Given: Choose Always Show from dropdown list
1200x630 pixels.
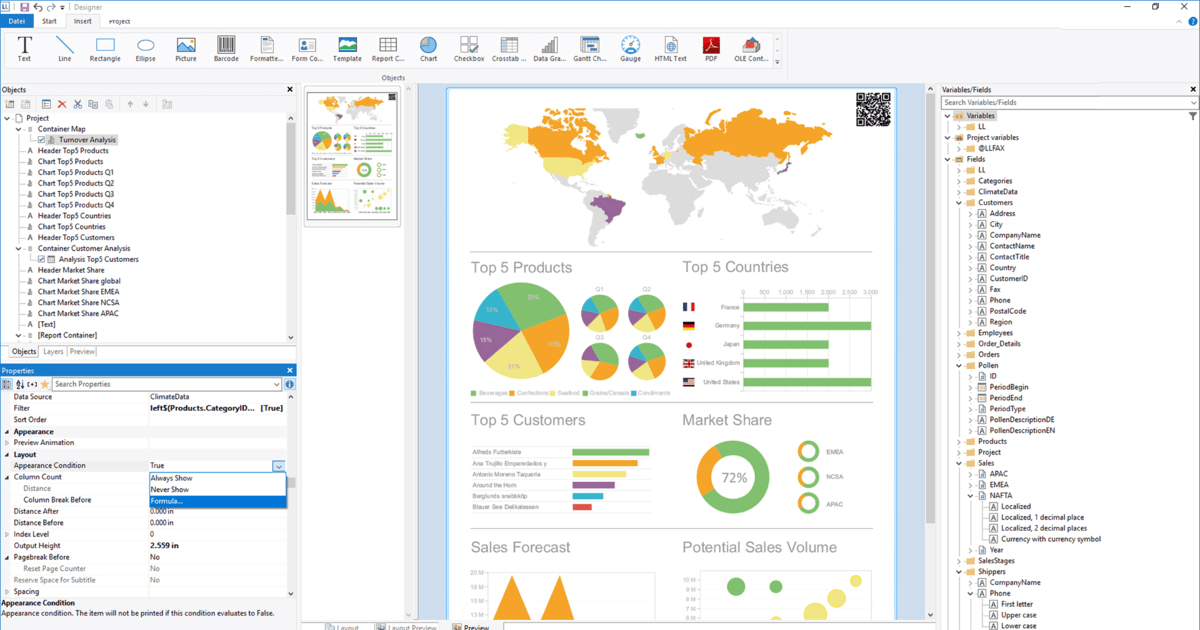Looking at the screenshot, I should click(217, 478).
